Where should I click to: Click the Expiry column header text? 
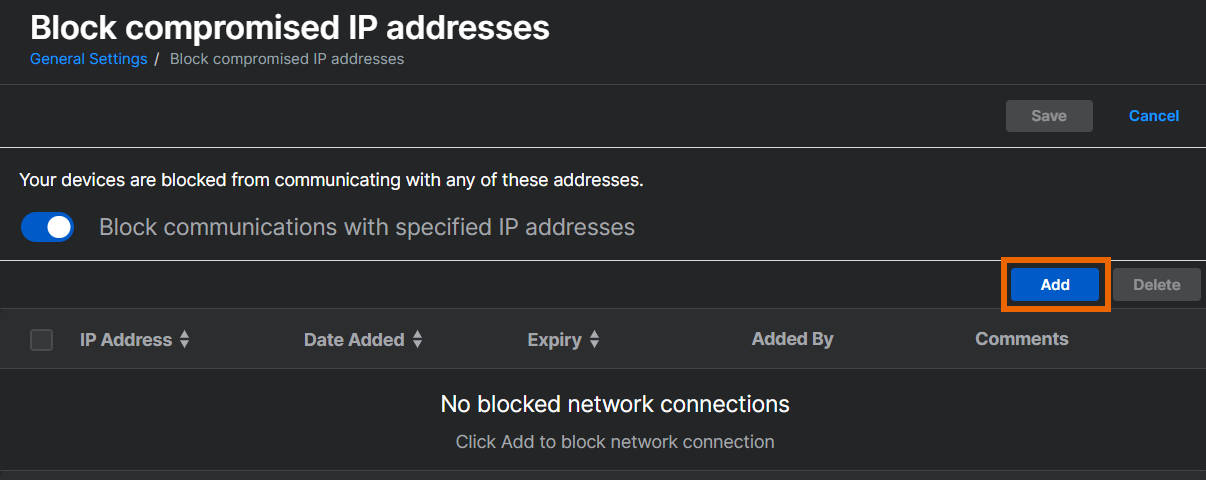pyautogui.click(x=554, y=340)
